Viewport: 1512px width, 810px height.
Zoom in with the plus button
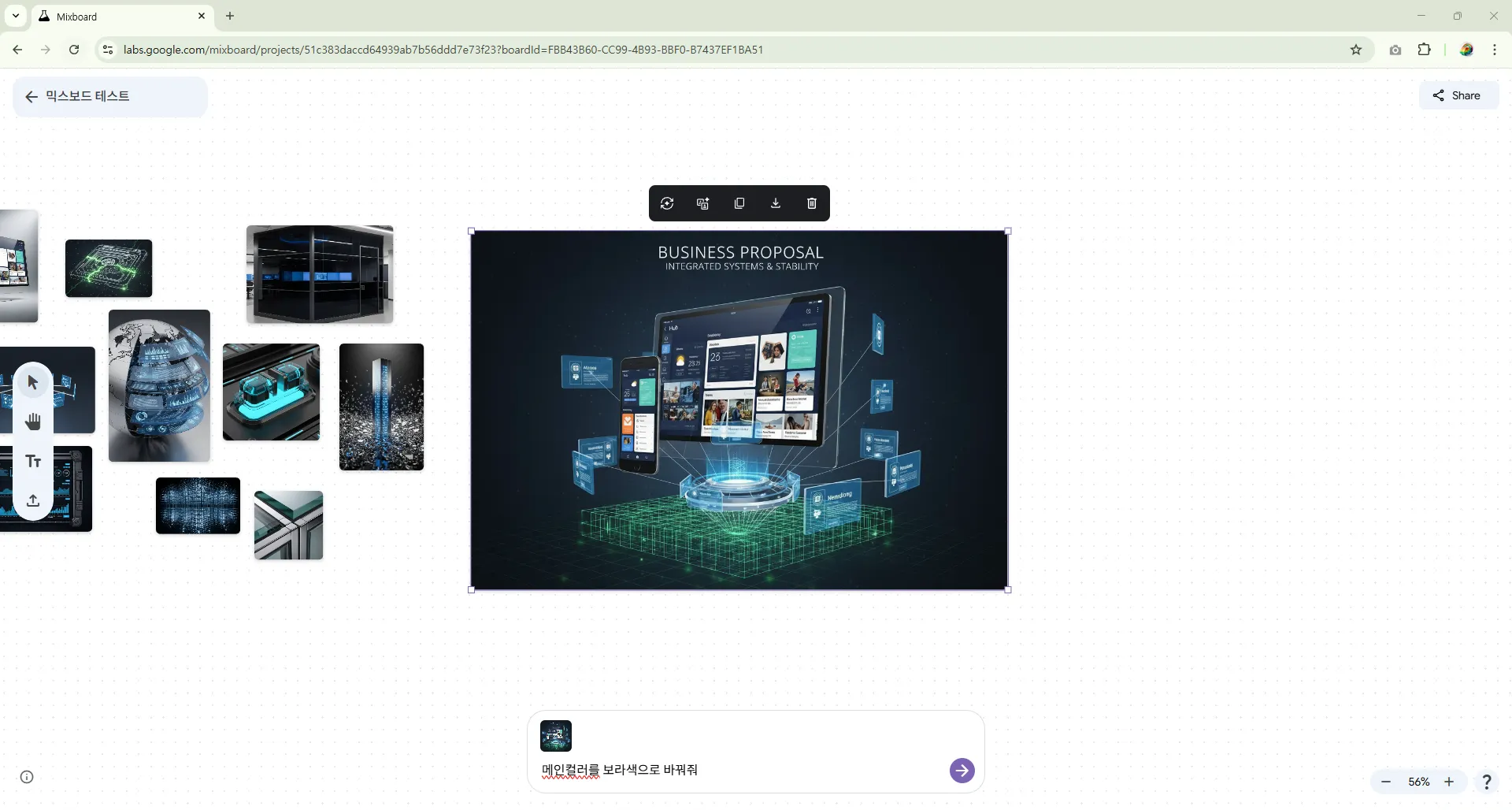[1449, 782]
